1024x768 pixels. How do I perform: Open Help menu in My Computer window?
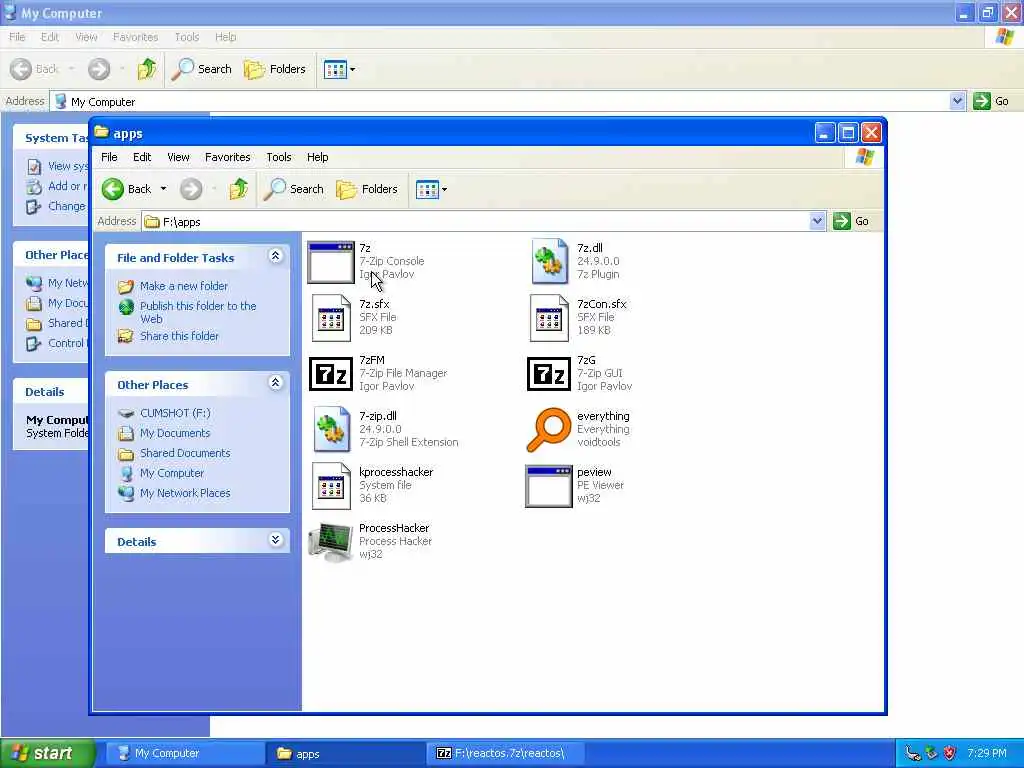coord(225,37)
